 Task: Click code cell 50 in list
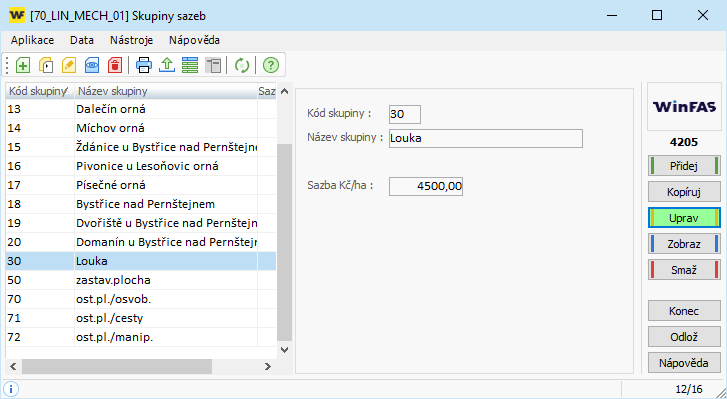40,280
